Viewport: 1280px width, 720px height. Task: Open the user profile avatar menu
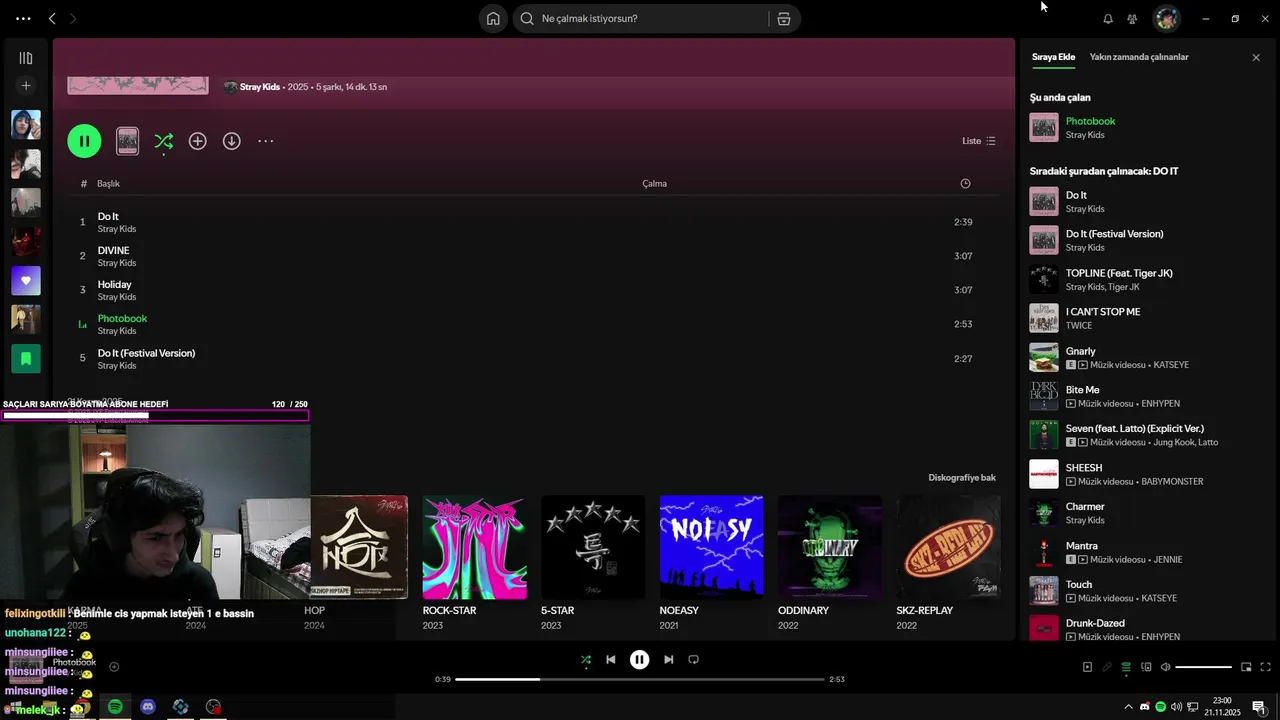(x=1166, y=18)
